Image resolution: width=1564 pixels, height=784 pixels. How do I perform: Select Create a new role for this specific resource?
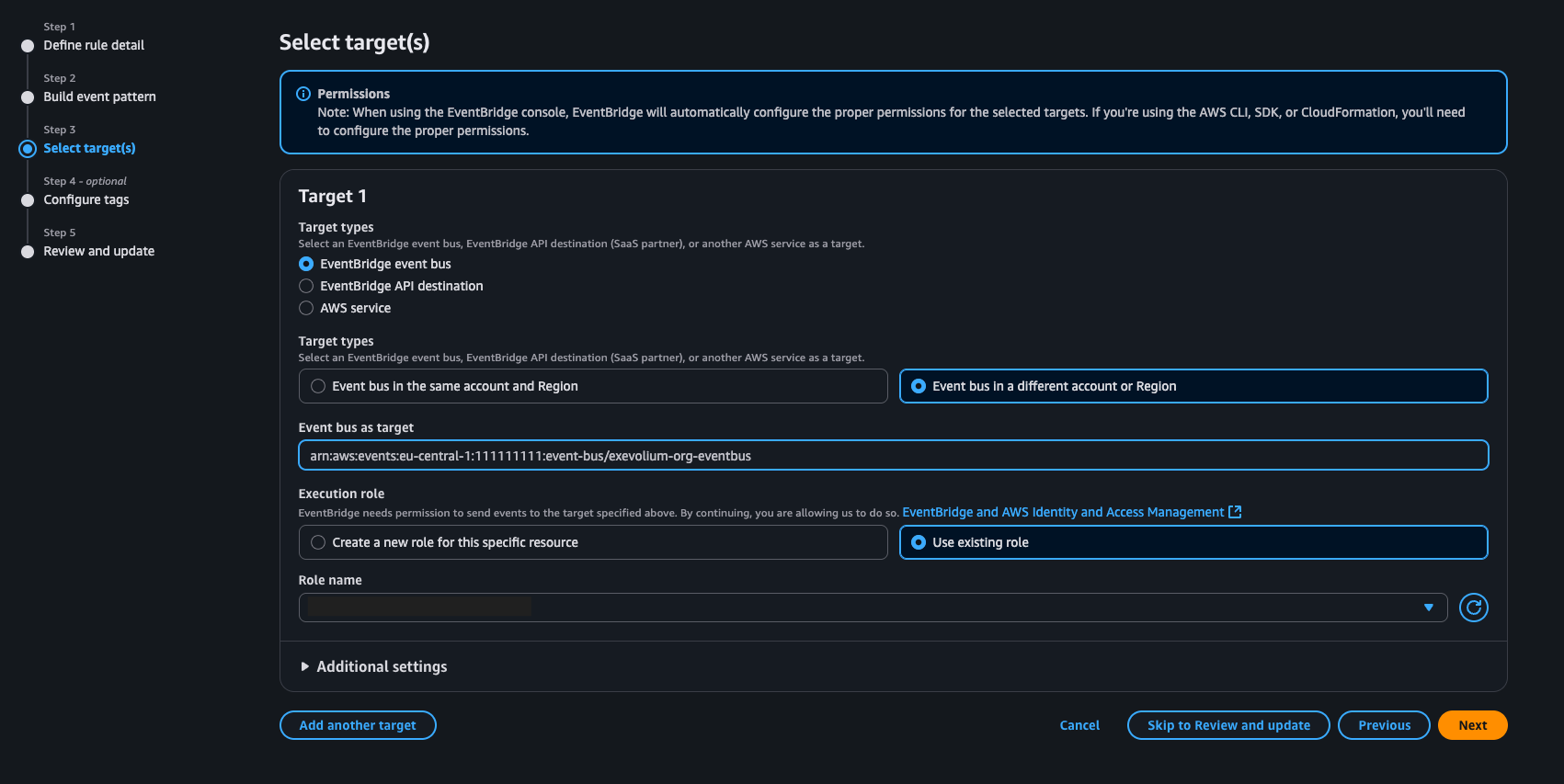(x=318, y=542)
